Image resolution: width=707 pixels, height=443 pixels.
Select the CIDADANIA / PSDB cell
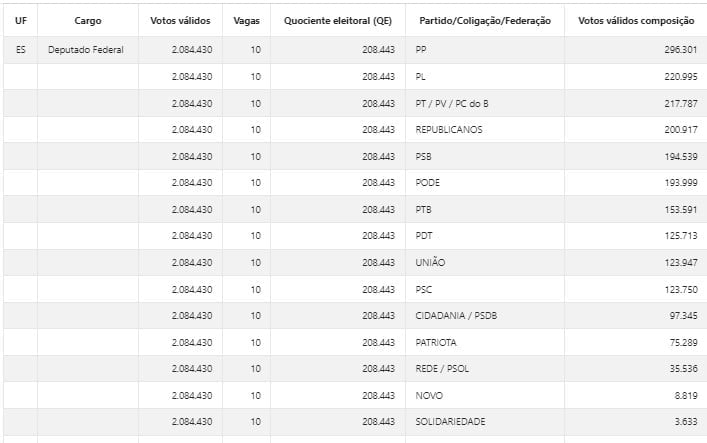(x=454, y=315)
